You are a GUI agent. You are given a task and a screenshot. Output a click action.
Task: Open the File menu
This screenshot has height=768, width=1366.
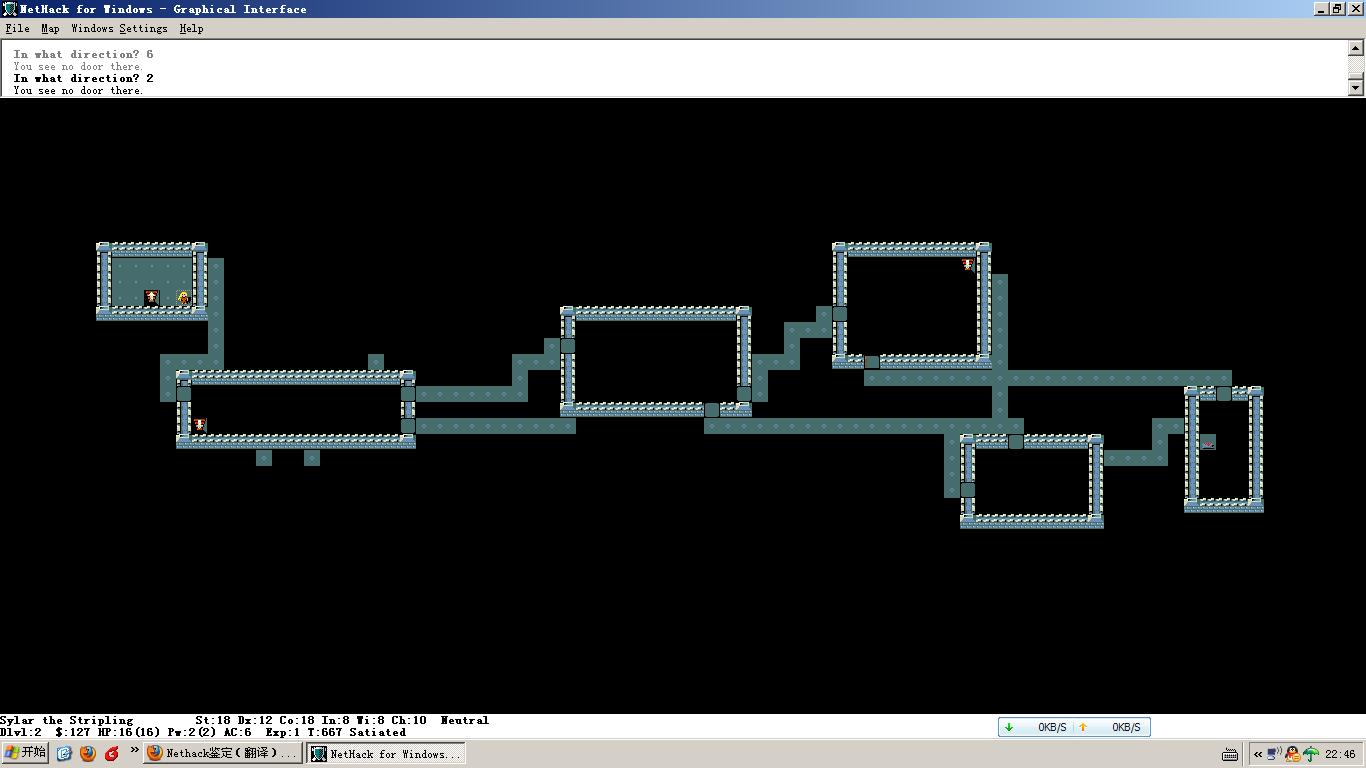pos(17,29)
